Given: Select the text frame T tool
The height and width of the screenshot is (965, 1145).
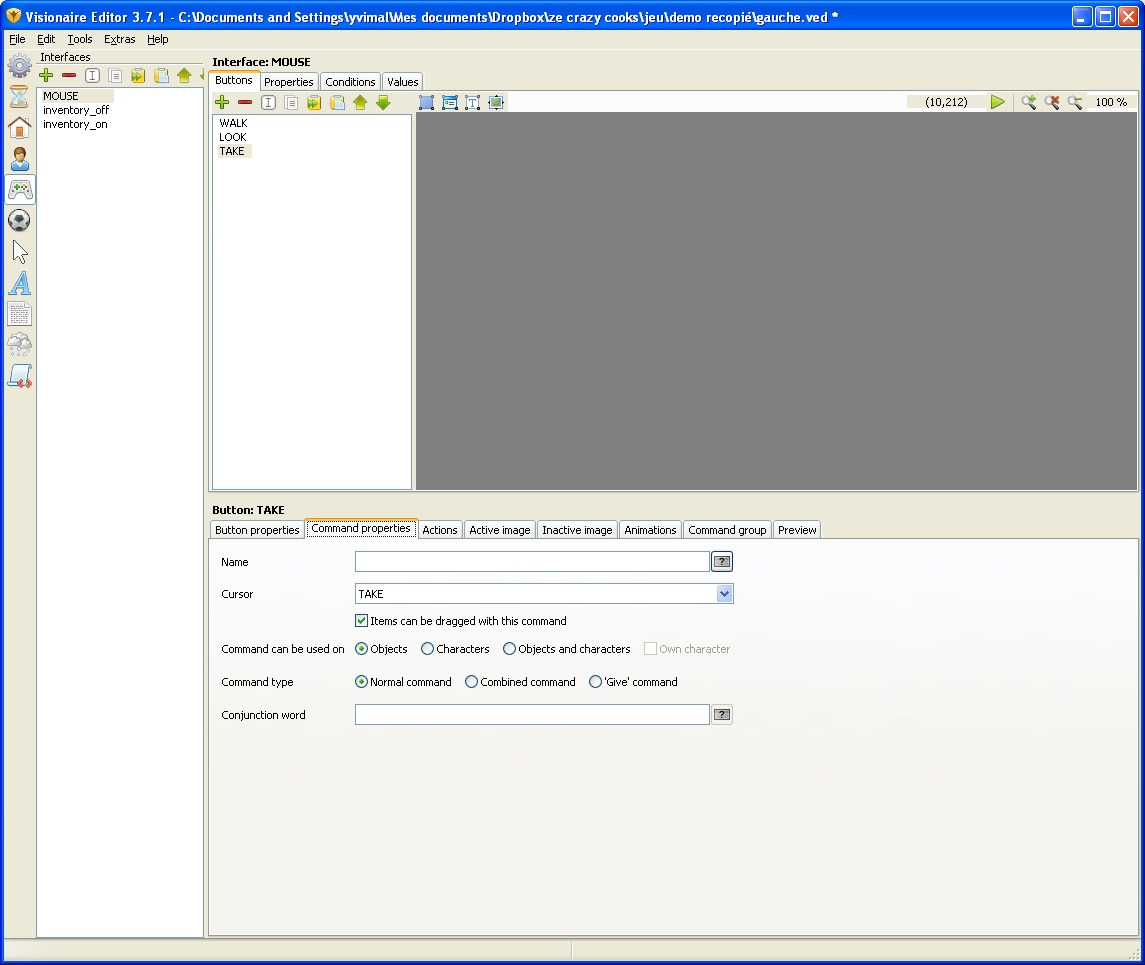Looking at the screenshot, I should point(472,103).
